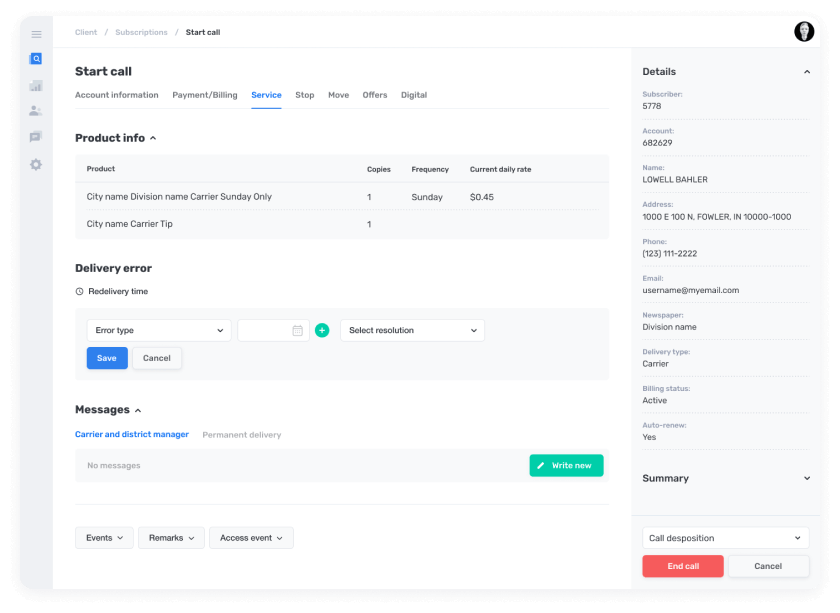The height and width of the screenshot is (613, 840).
Task: Open the hamburger menu in the sidebar
Action: [x=36, y=33]
